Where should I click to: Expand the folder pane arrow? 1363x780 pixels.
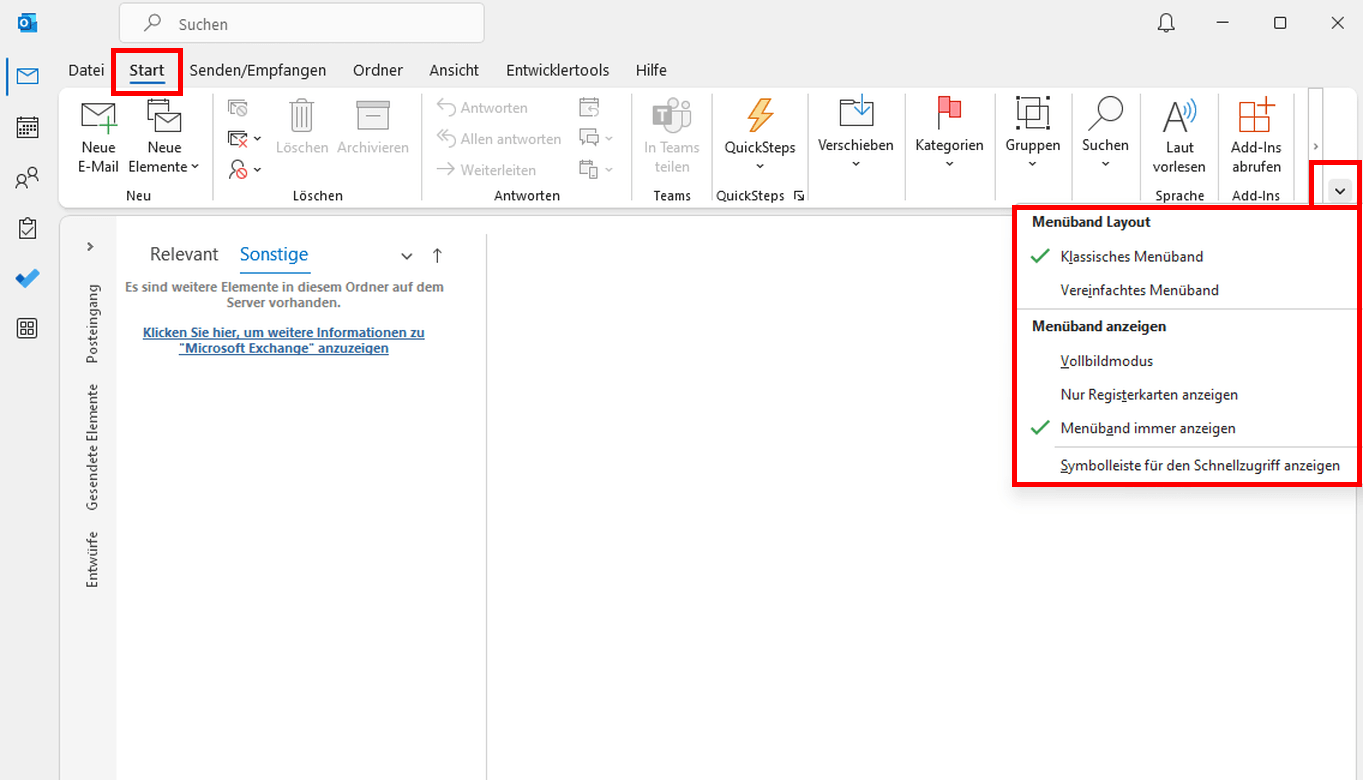[x=90, y=246]
